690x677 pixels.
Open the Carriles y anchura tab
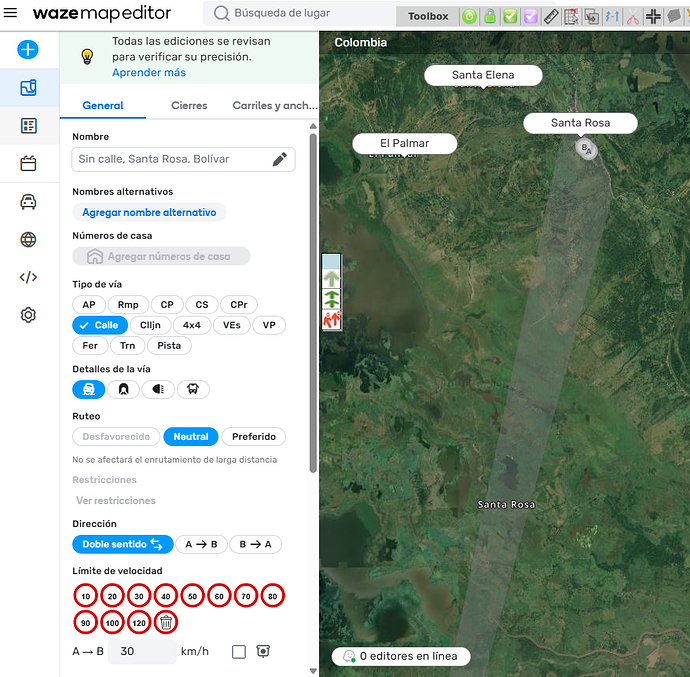click(274, 105)
